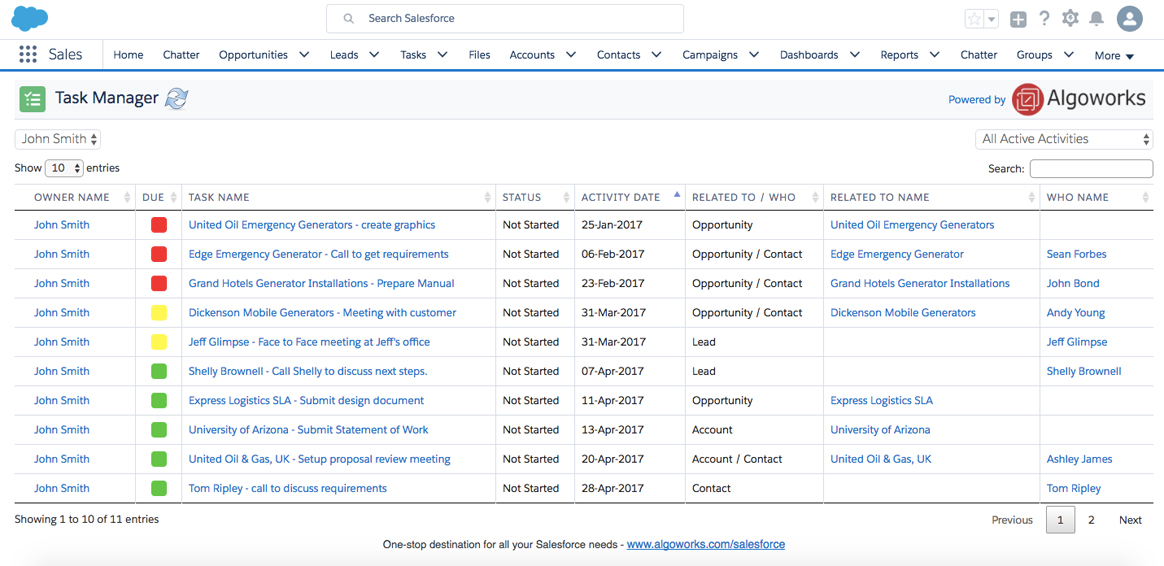The image size is (1164, 566).
Task: Open the Opportunities tab
Action: click(253, 55)
